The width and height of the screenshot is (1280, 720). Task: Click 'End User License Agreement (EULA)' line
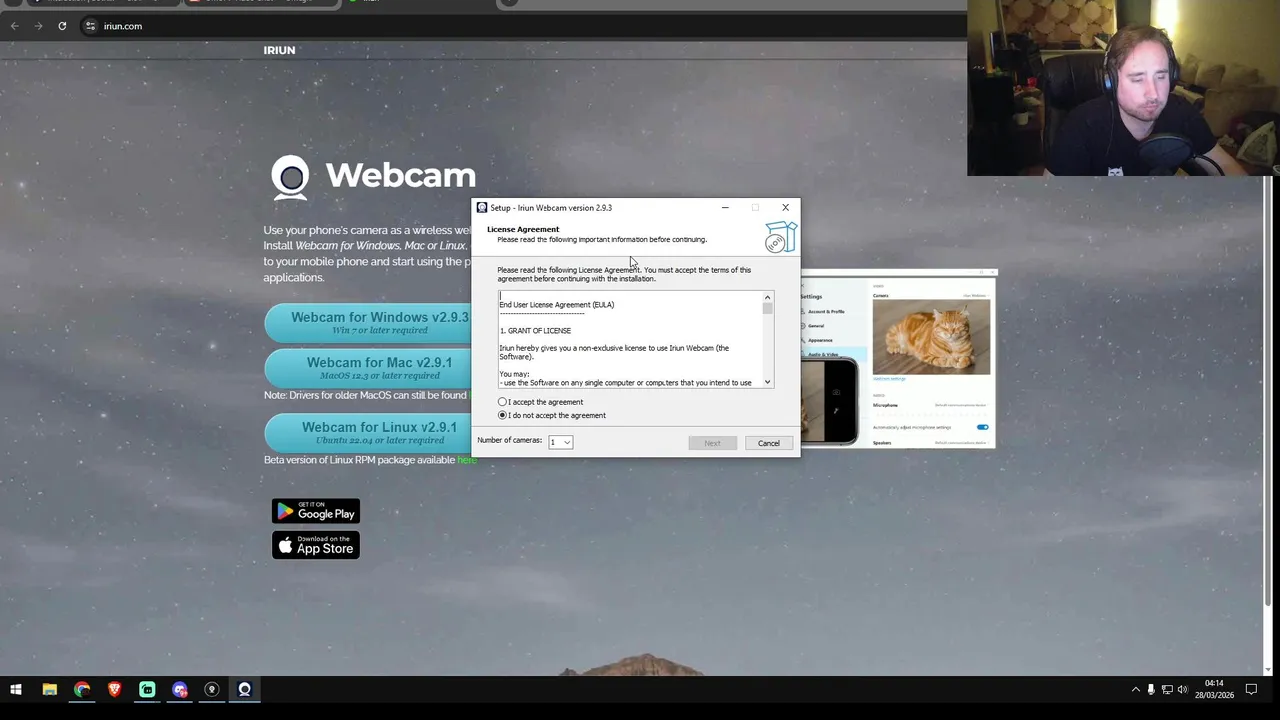point(557,305)
